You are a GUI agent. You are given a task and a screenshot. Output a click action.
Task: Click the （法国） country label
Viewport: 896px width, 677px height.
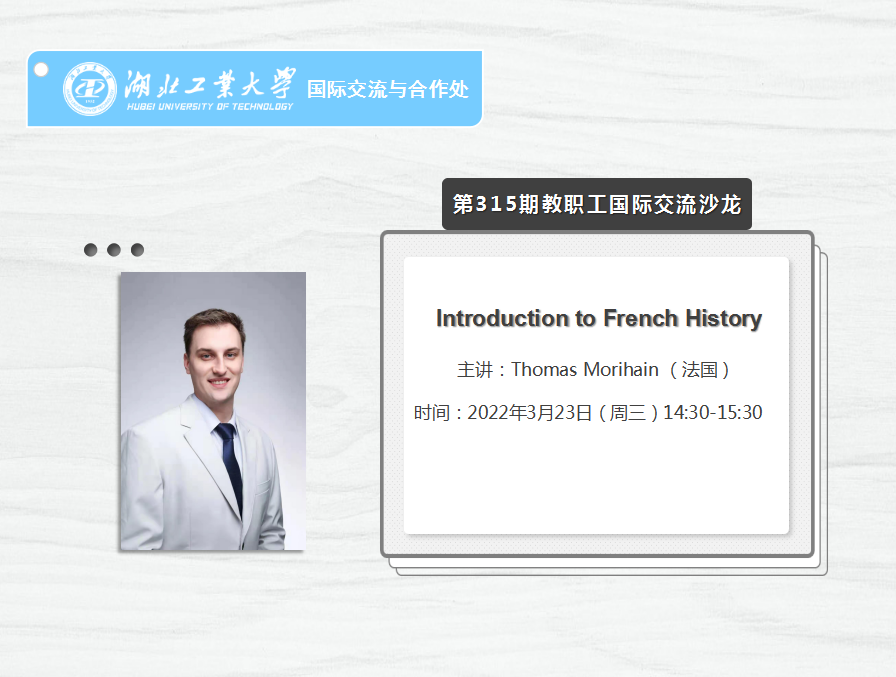tap(700, 370)
